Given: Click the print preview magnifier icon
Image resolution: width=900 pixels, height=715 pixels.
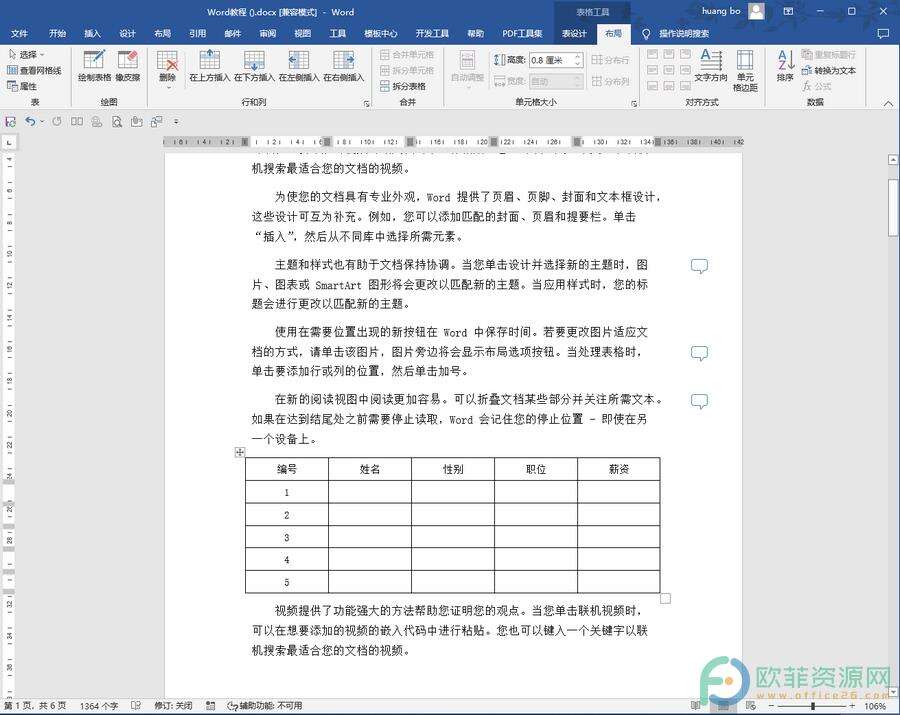Looking at the screenshot, I should 117,122.
